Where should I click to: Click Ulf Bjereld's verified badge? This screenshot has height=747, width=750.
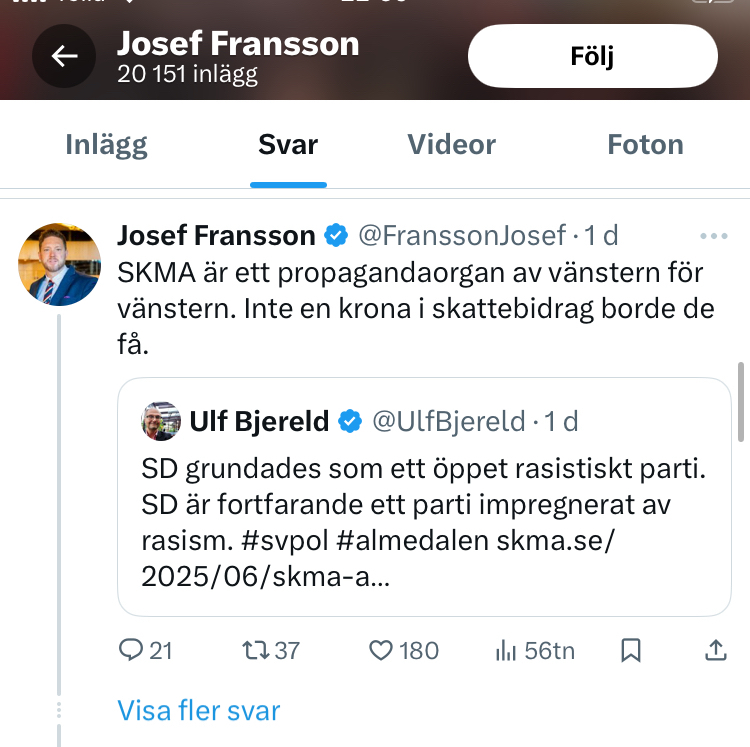point(349,421)
